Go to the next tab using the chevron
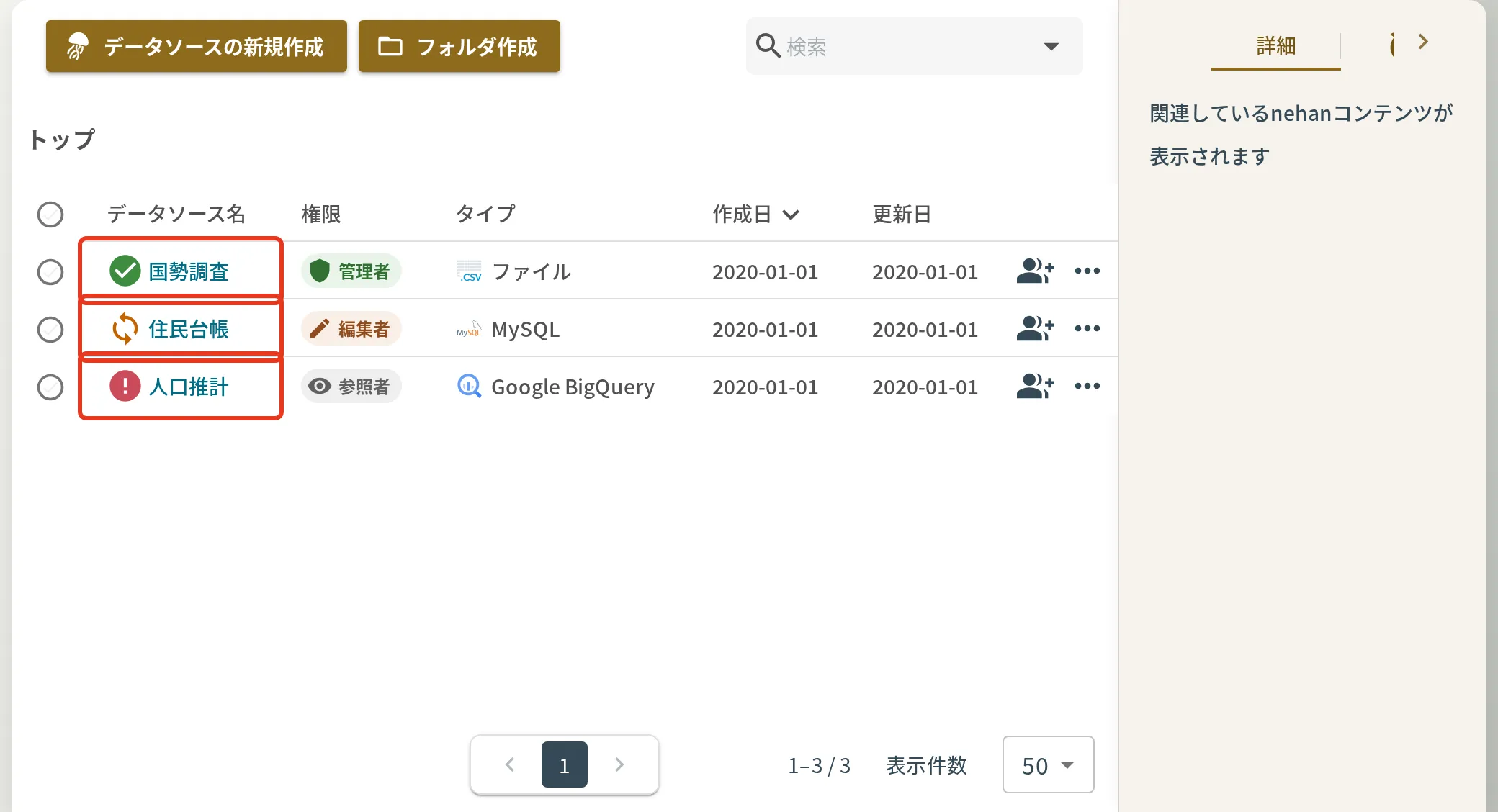 pyautogui.click(x=1423, y=42)
